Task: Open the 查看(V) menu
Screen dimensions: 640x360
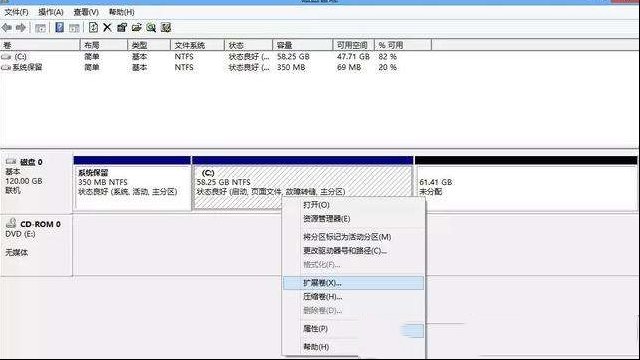Action: pos(86,12)
